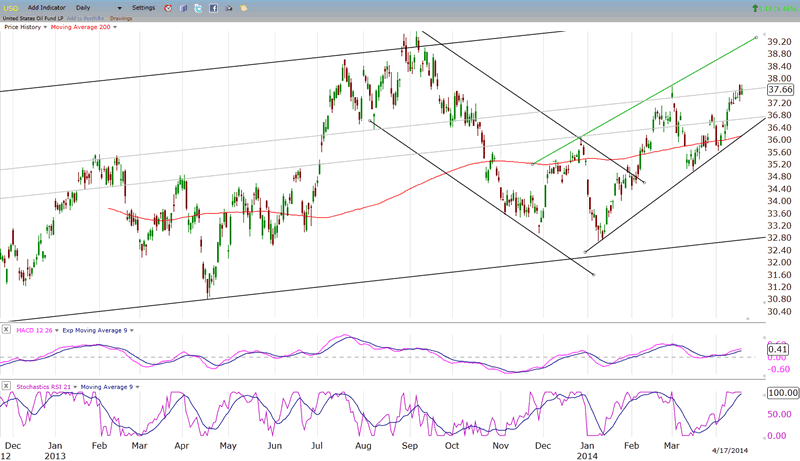Open the Add Indicator menu
This screenshot has width=800, height=461.
click(46, 8)
